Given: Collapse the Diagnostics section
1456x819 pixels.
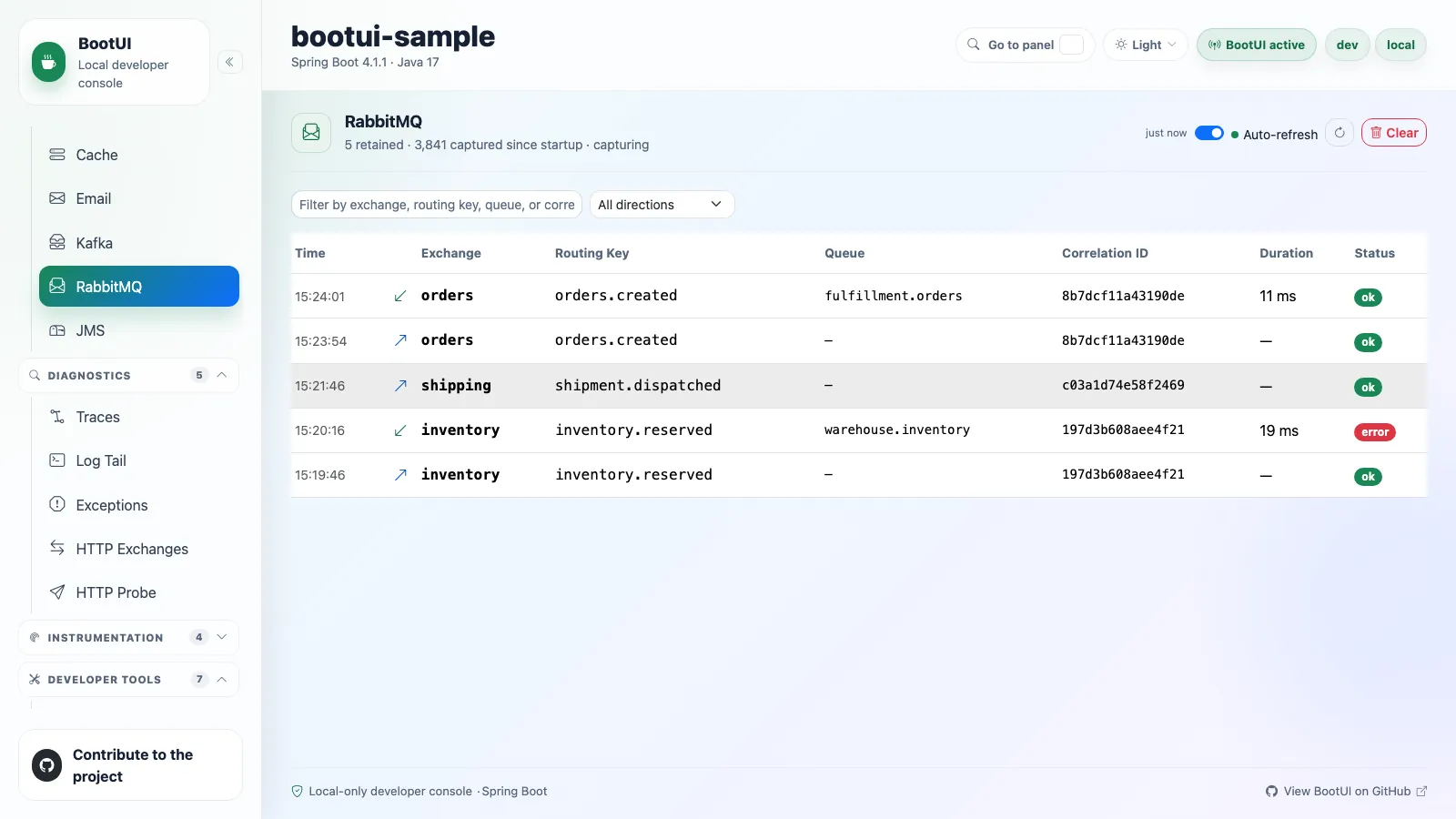Looking at the screenshot, I should [128, 375].
